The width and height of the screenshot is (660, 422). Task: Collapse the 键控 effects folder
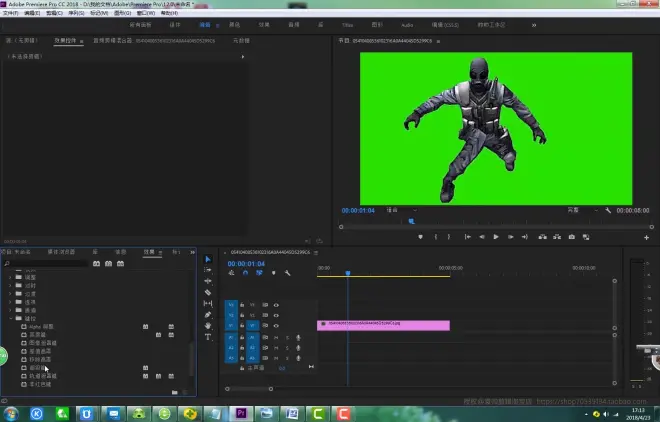pos(10,318)
